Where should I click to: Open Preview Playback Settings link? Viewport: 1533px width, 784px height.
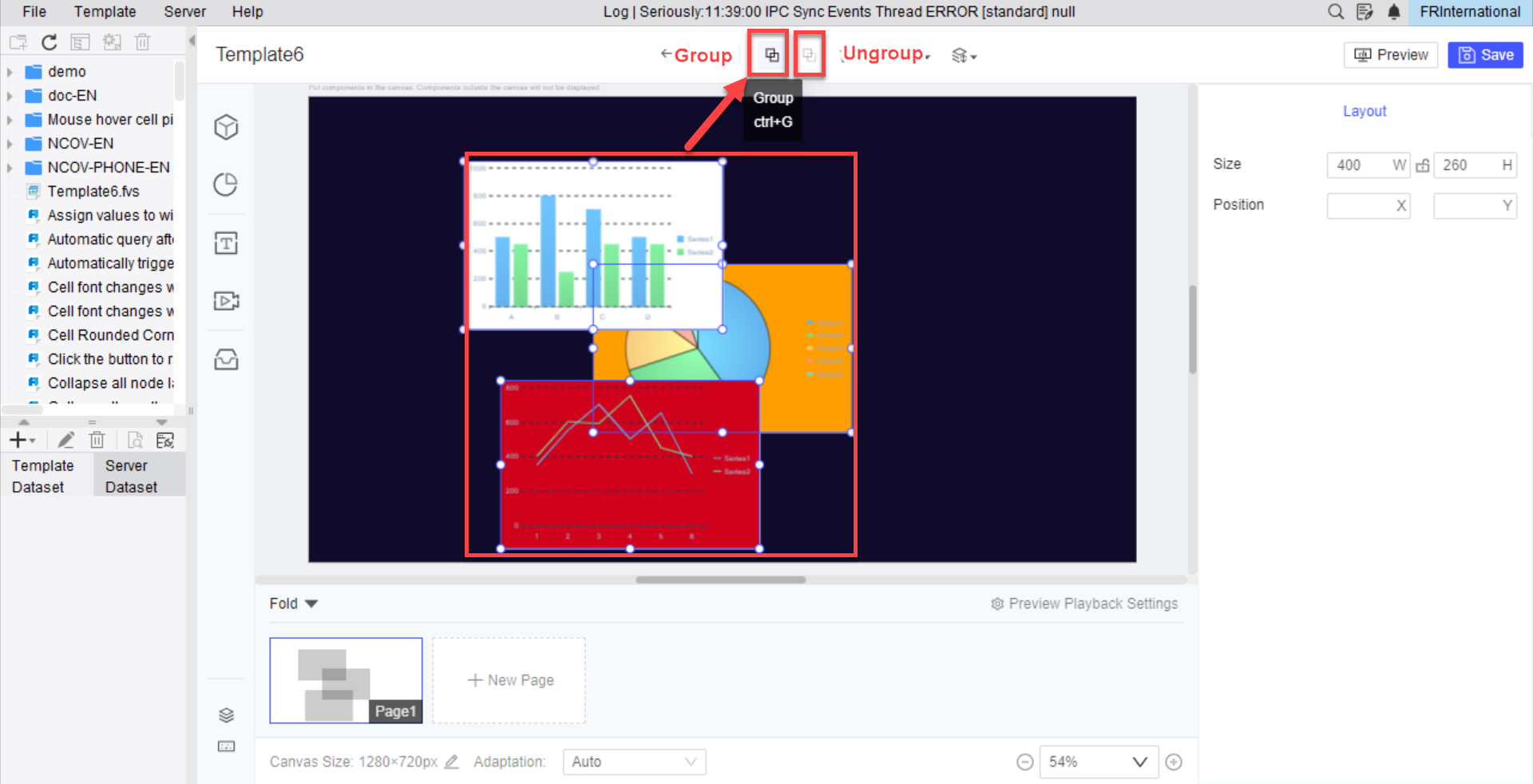click(x=1084, y=604)
